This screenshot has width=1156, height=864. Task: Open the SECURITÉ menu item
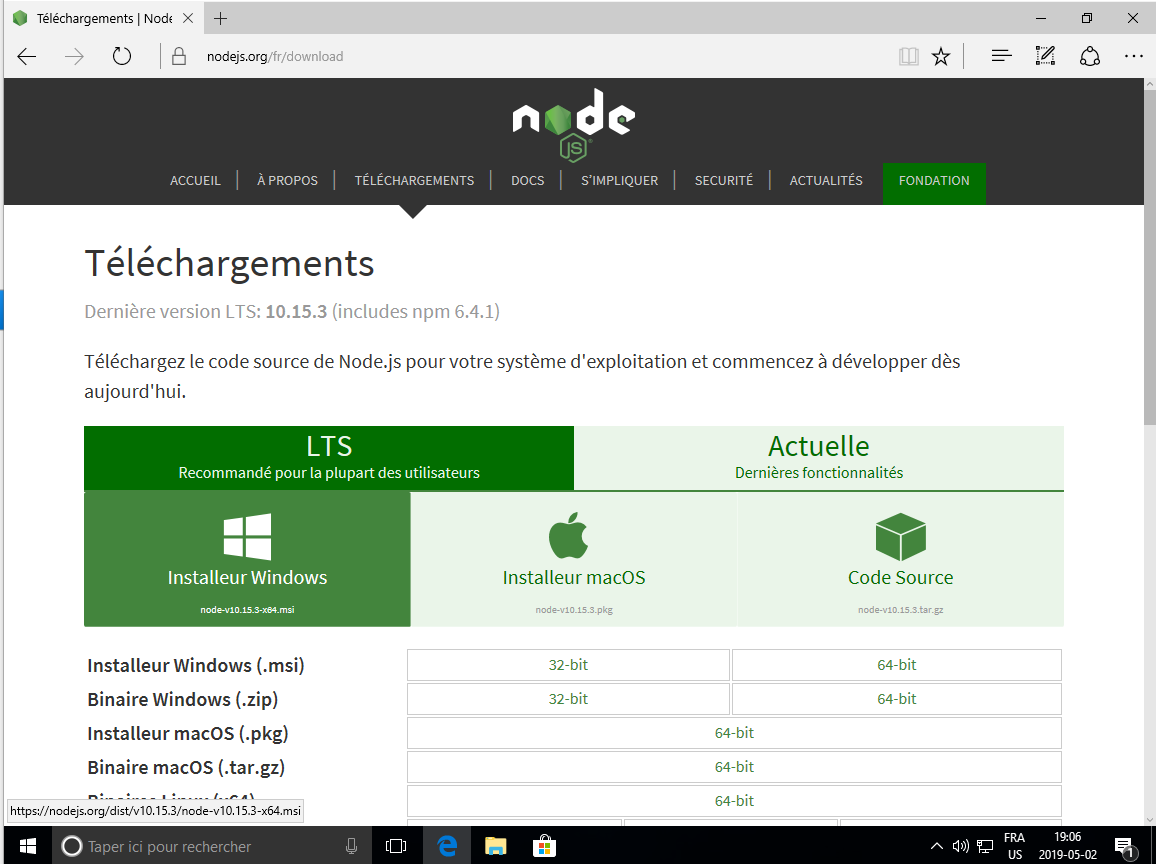[723, 181]
